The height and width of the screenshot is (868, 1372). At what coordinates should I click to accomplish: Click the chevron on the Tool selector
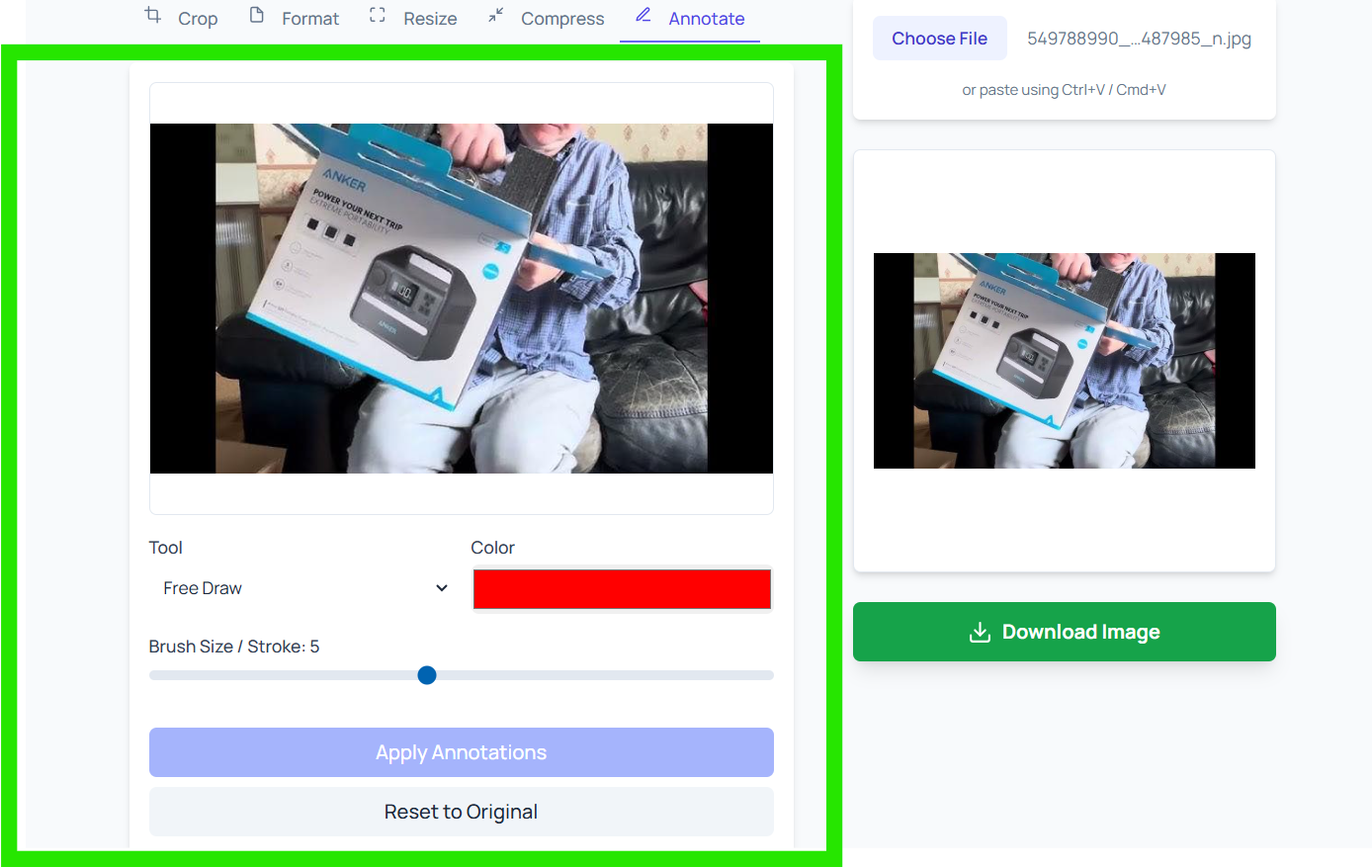[x=441, y=587]
